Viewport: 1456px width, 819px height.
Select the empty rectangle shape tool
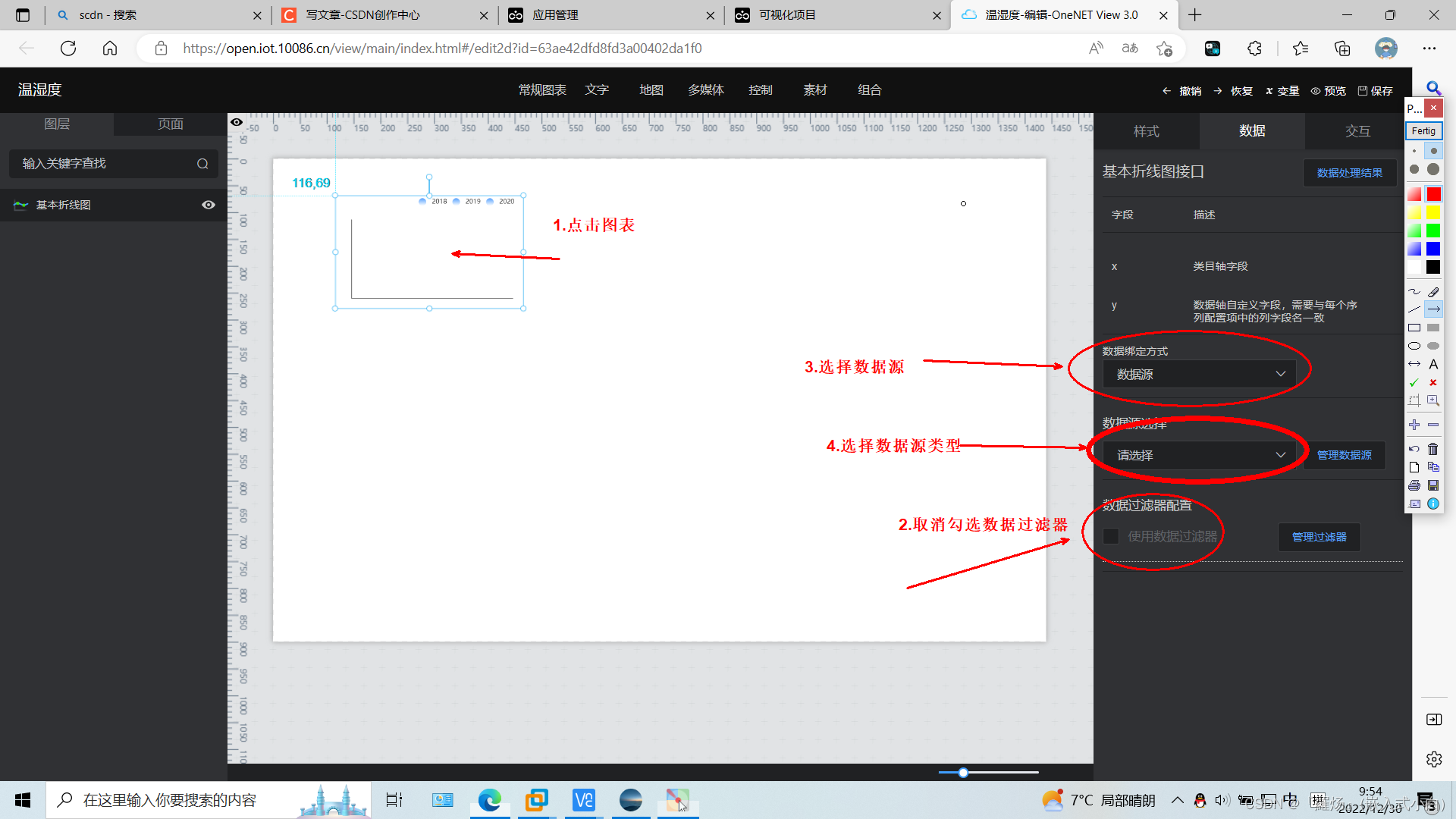(1414, 328)
